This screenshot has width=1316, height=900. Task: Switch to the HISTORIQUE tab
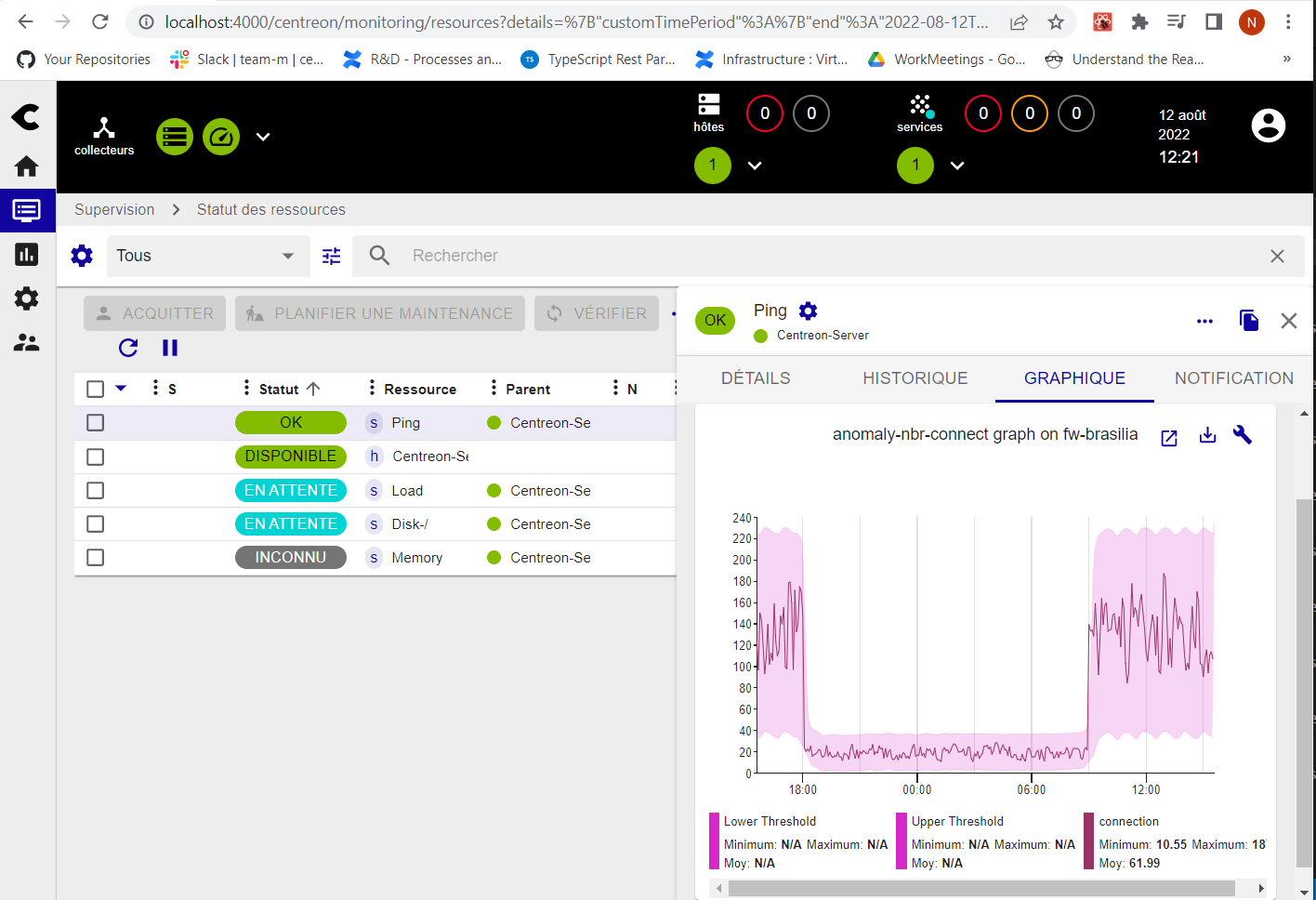915,378
